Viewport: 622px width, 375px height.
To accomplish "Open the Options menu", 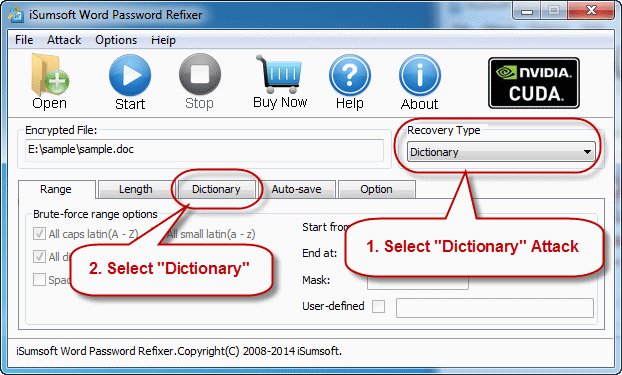I will pyautogui.click(x=116, y=40).
